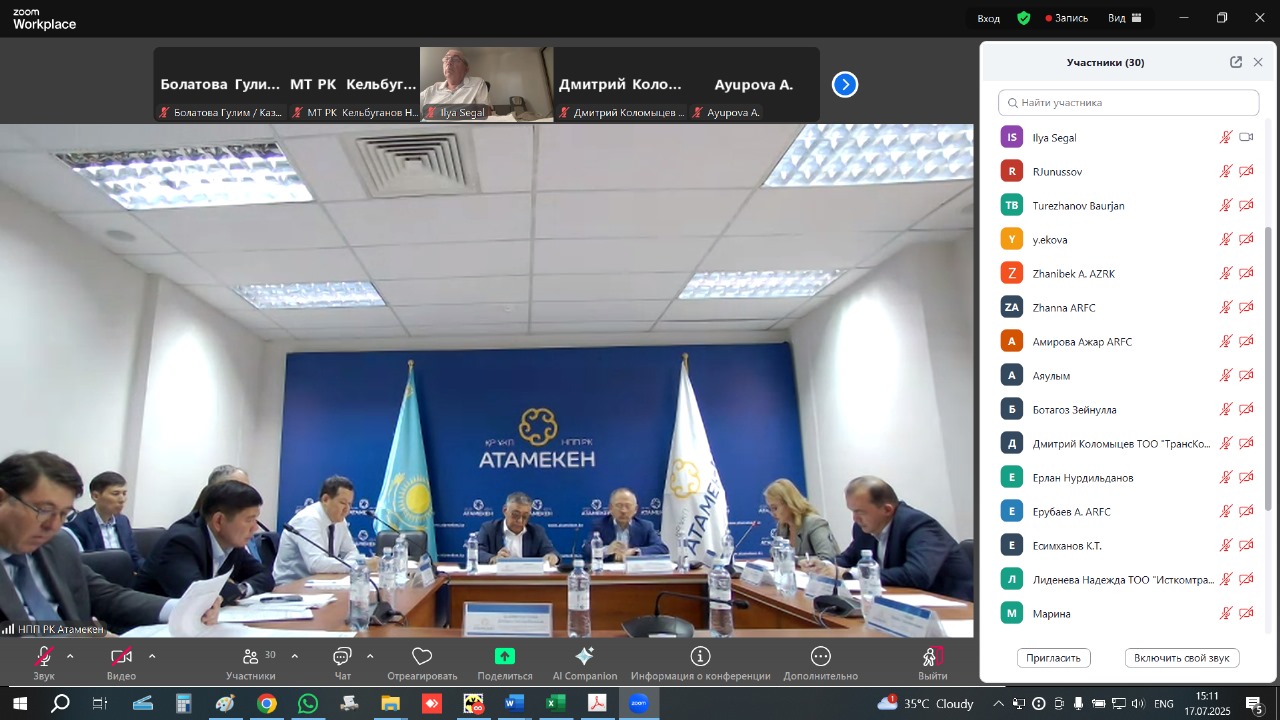Open the AI Companion sparkle icon
The height and width of the screenshot is (720, 1280).
[585, 656]
